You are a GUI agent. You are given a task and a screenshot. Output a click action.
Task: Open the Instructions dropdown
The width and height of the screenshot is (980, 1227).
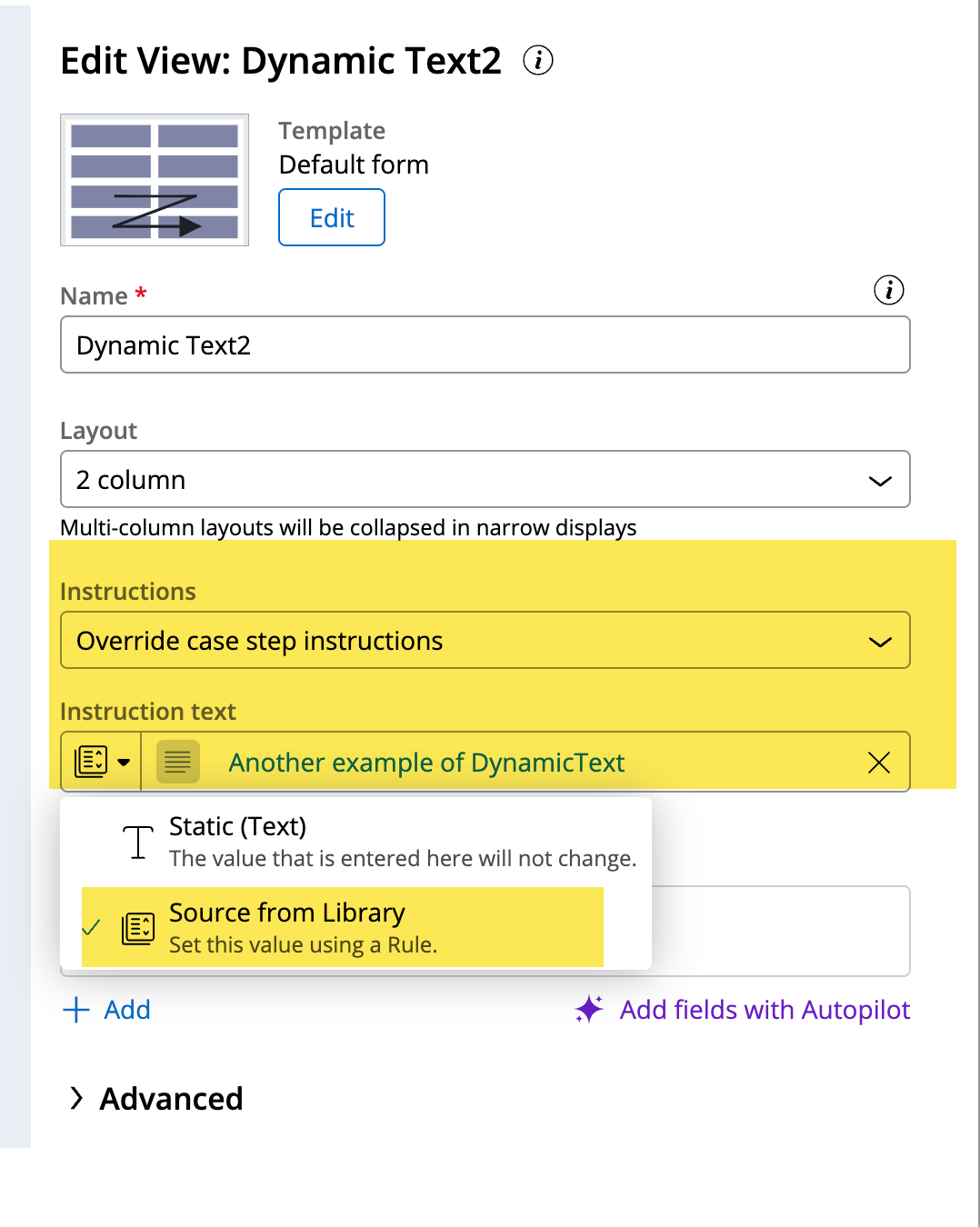coord(485,641)
